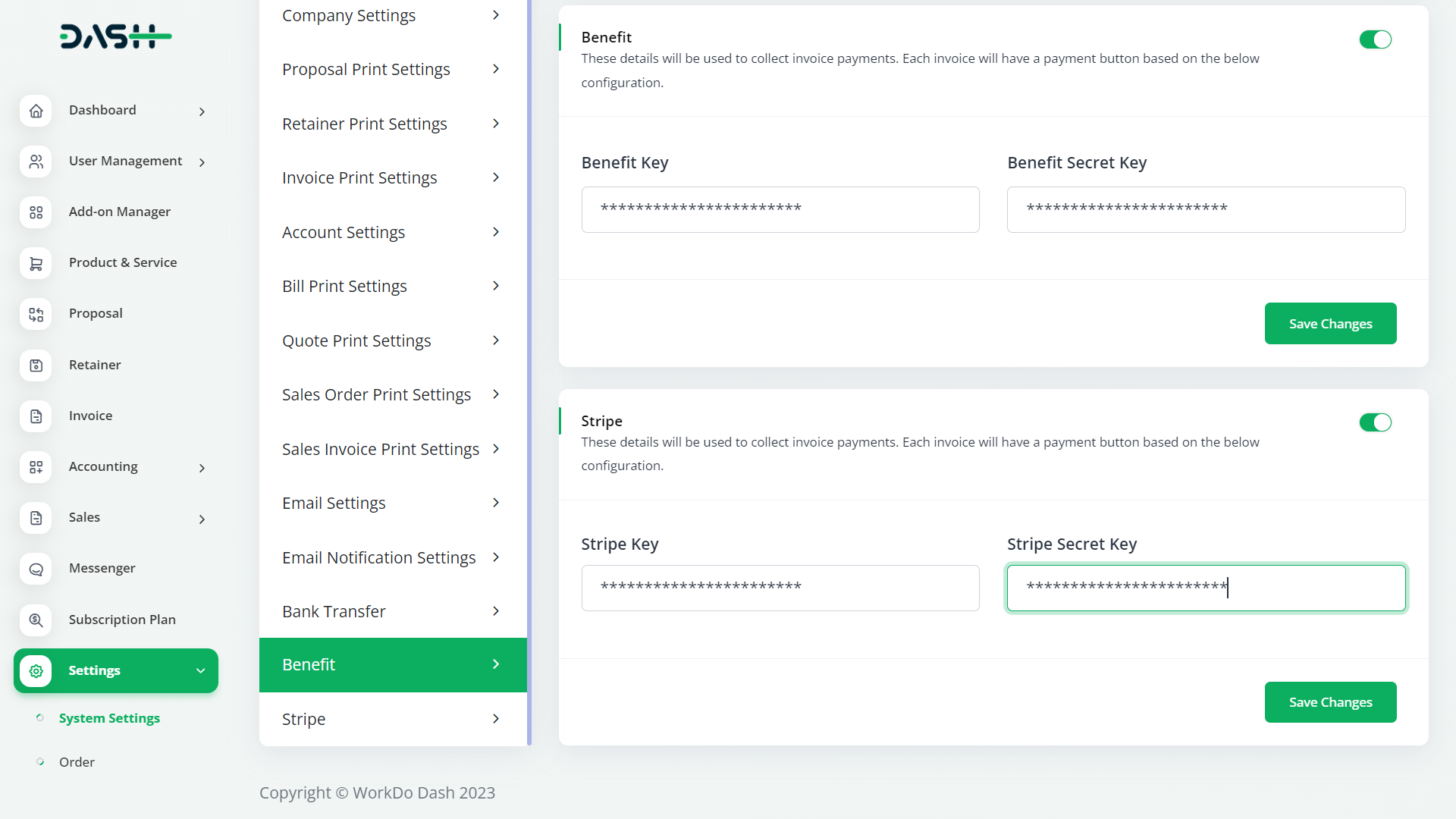The height and width of the screenshot is (819, 1456).
Task: Click the Retainer sidebar icon
Action: pos(36,366)
